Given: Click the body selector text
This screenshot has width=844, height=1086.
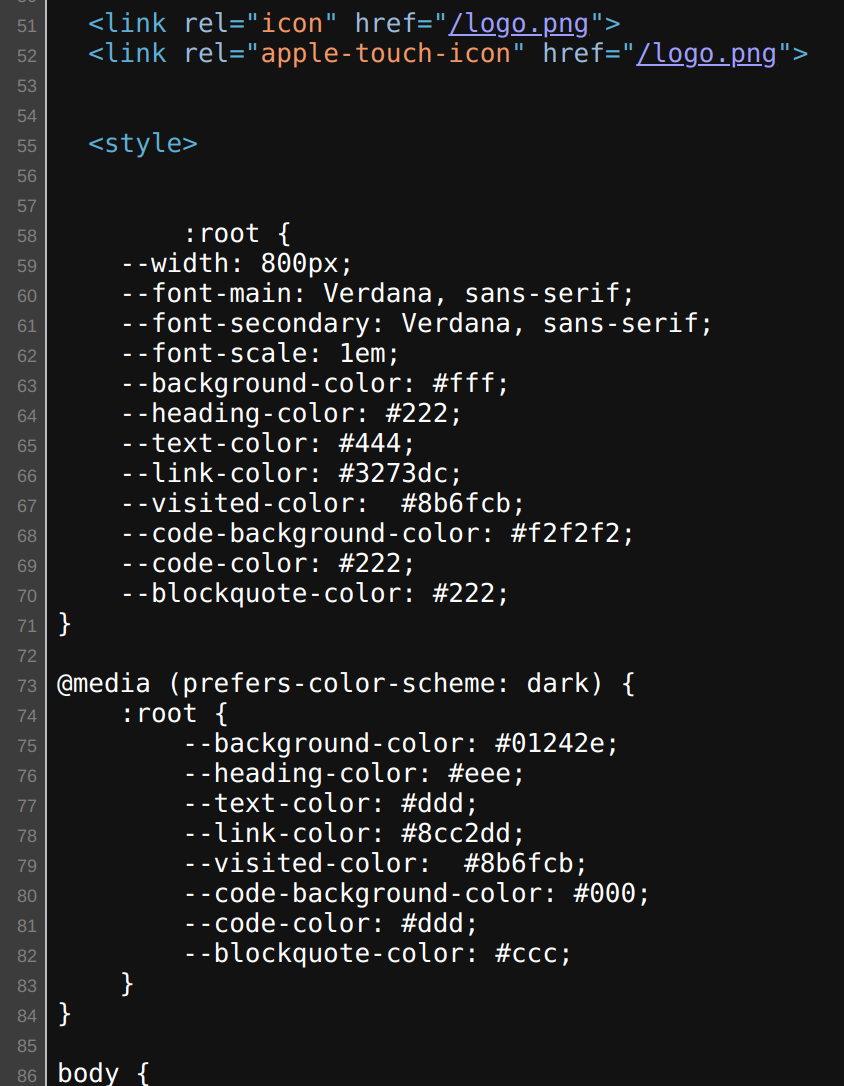Looking at the screenshot, I should tap(89, 1074).
